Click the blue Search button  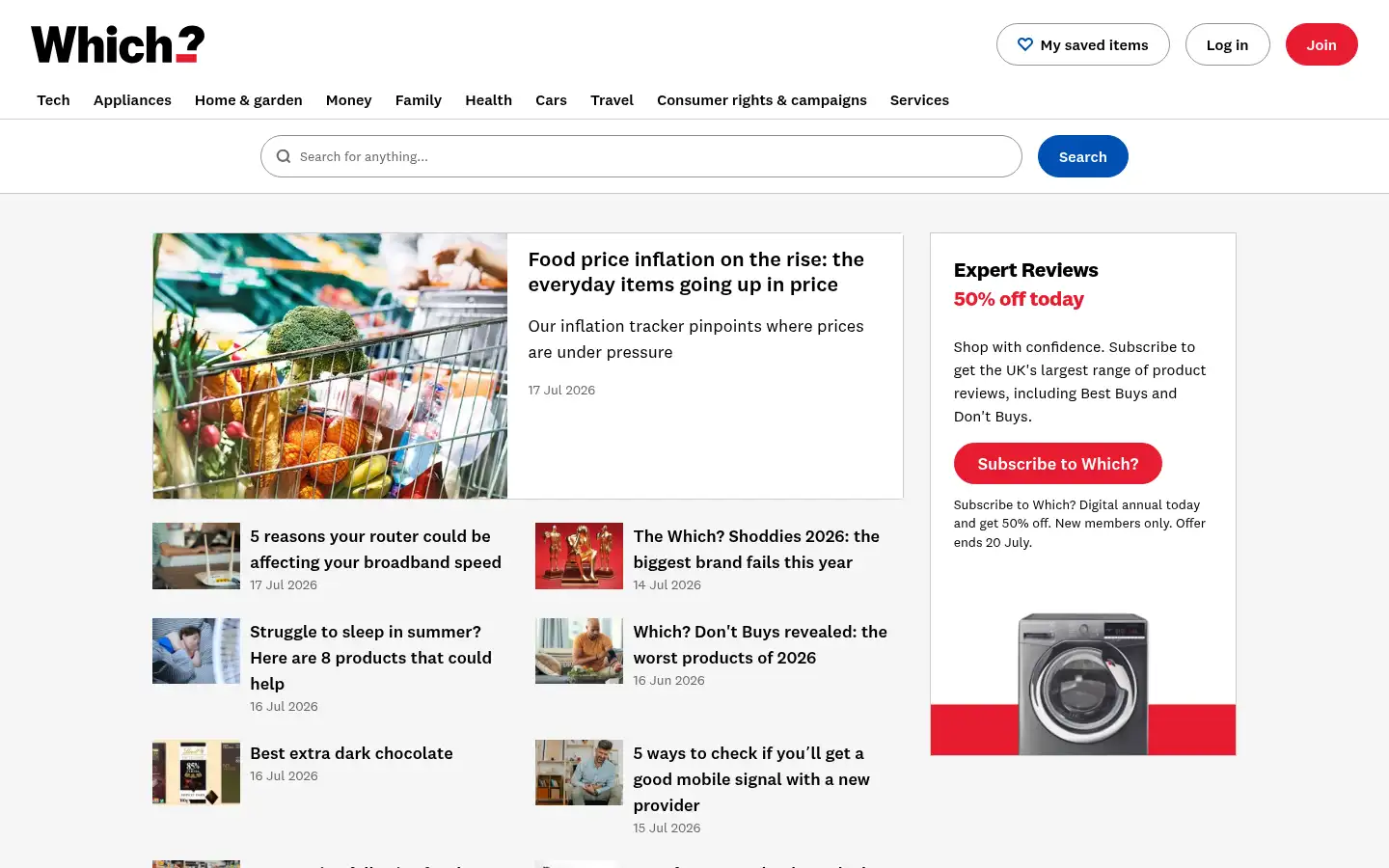pos(1082,156)
